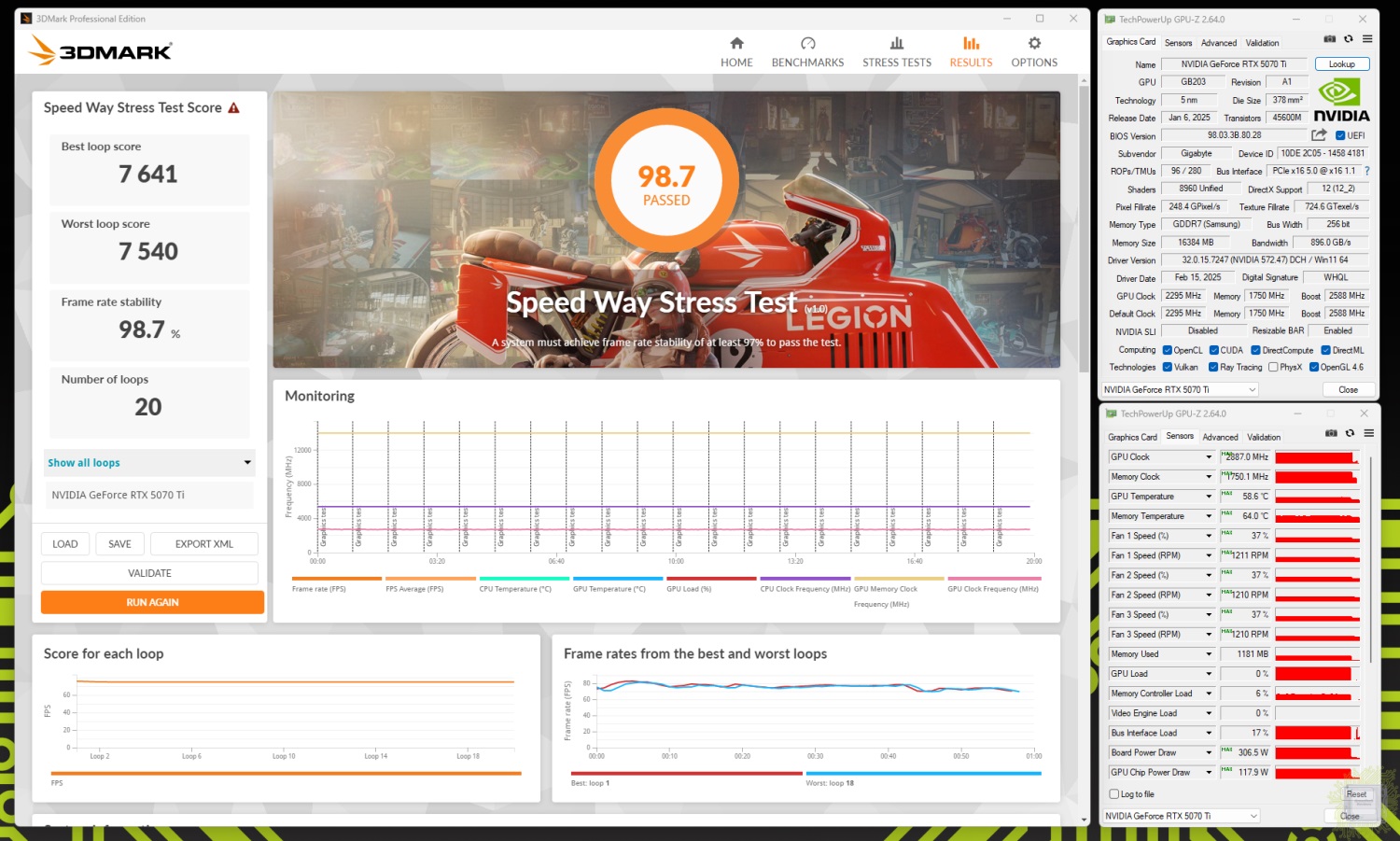Image resolution: width=1400 pixels, height=841 pixels.
Task: Click MAX indicator beside Board Power Draw reading
Action: pyautogui.click(x=1226, y=750)
